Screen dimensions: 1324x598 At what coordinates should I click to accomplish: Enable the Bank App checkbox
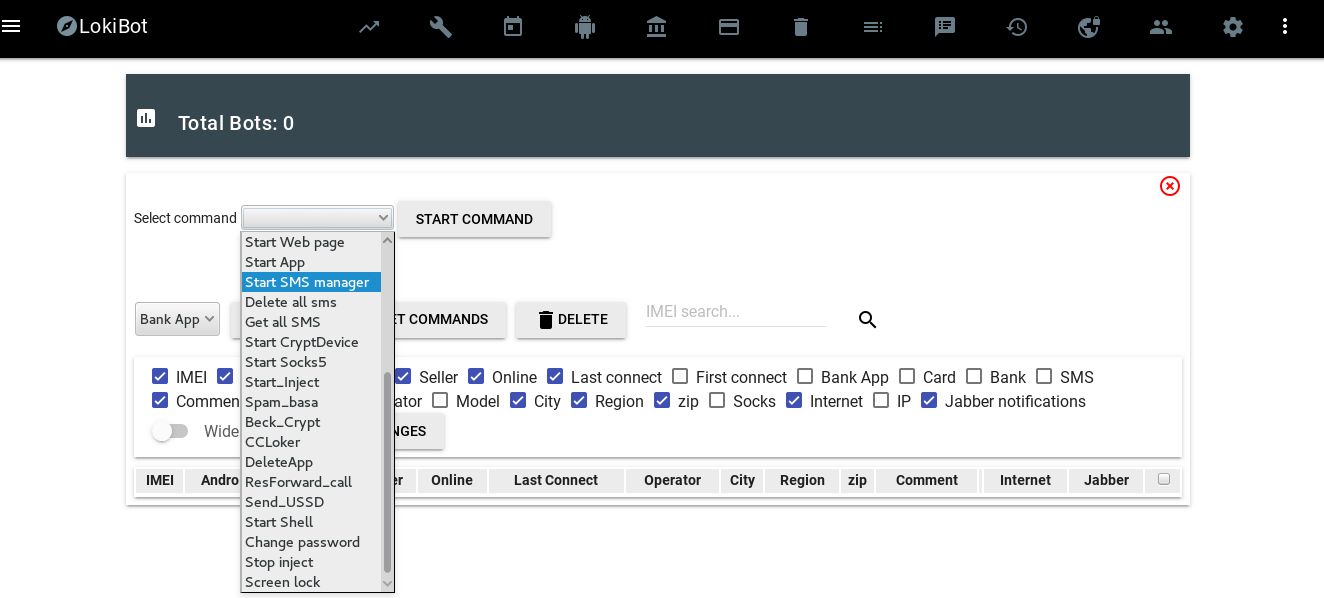click(805, 377)
